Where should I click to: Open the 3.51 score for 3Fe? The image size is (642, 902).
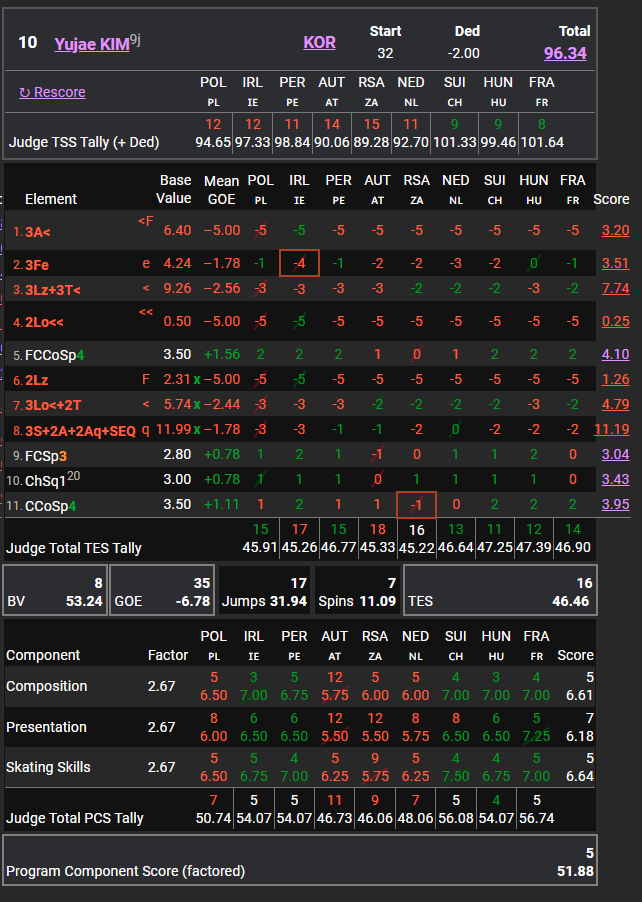pyautogui.click(x=615, y=264)
